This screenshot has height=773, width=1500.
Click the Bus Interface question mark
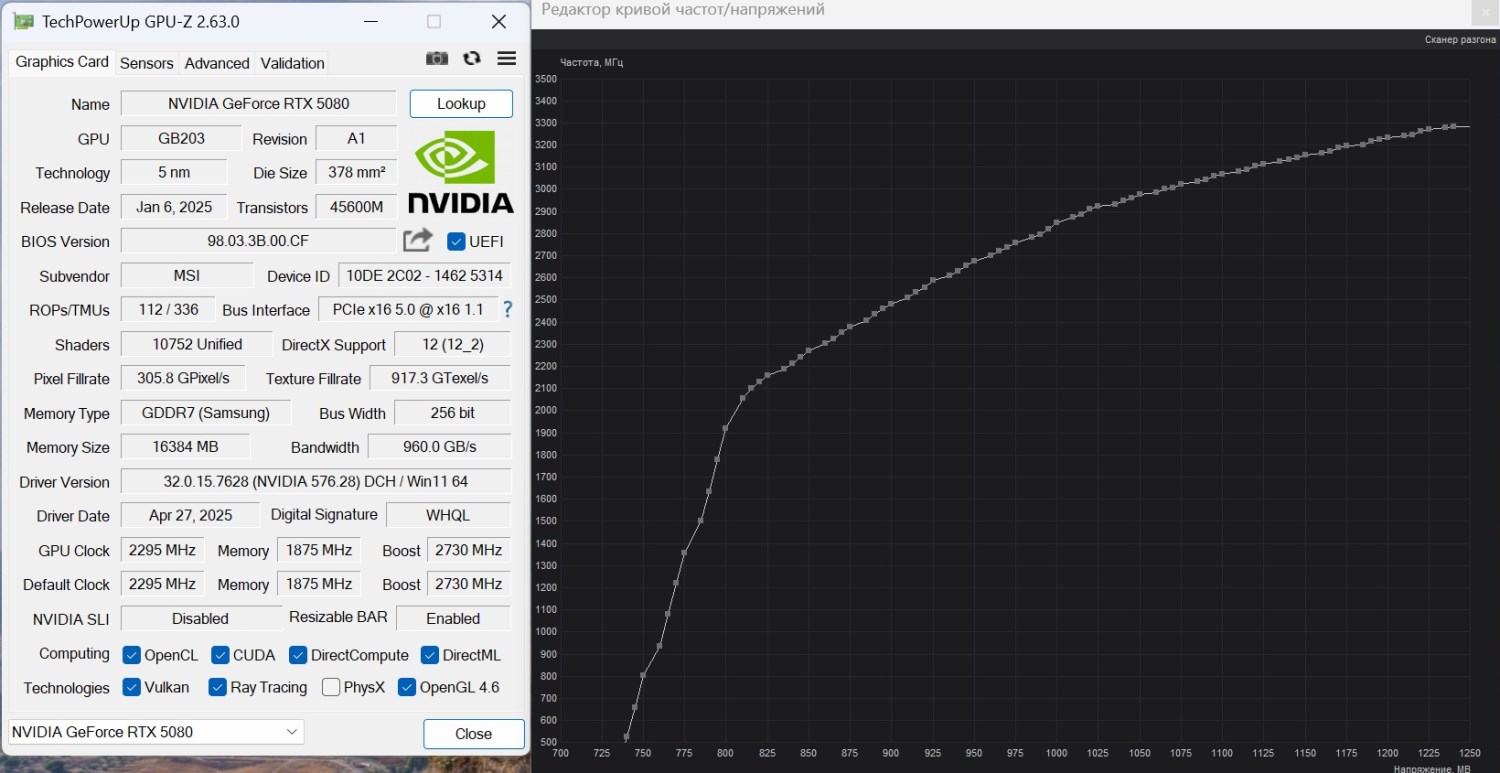[508, 309]
